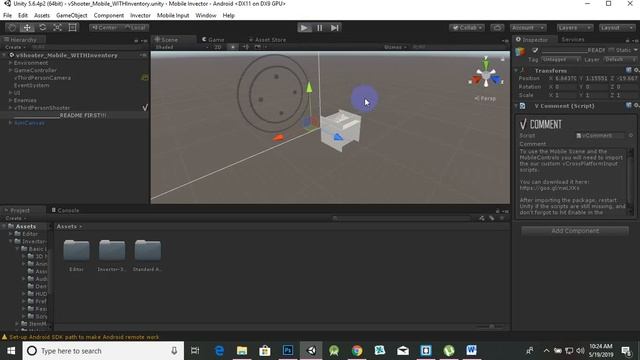This screenshot has height=360, width=640.
Task: Click the Scale Y input field
Action: coord(597,95)
